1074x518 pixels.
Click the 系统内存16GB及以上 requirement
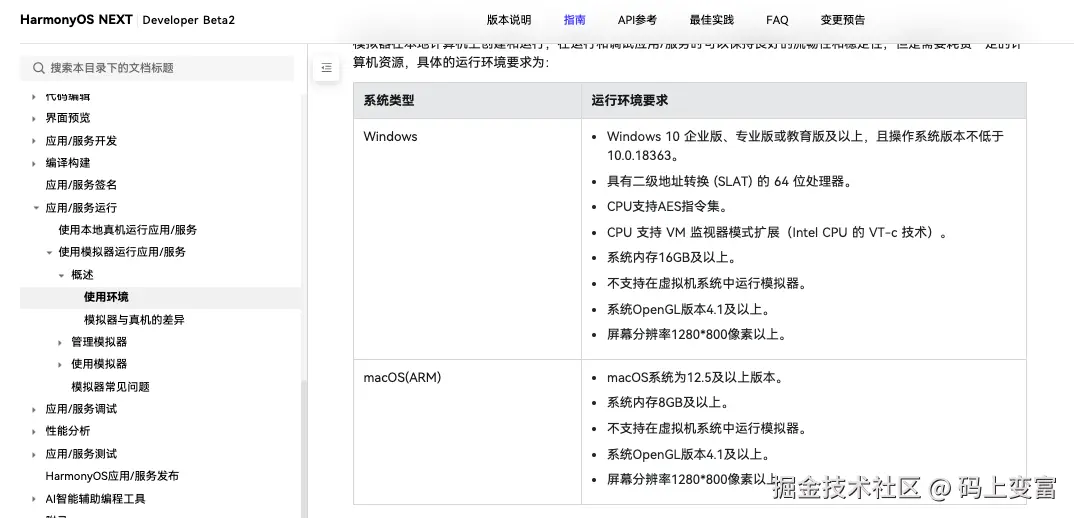click(671, 258)
